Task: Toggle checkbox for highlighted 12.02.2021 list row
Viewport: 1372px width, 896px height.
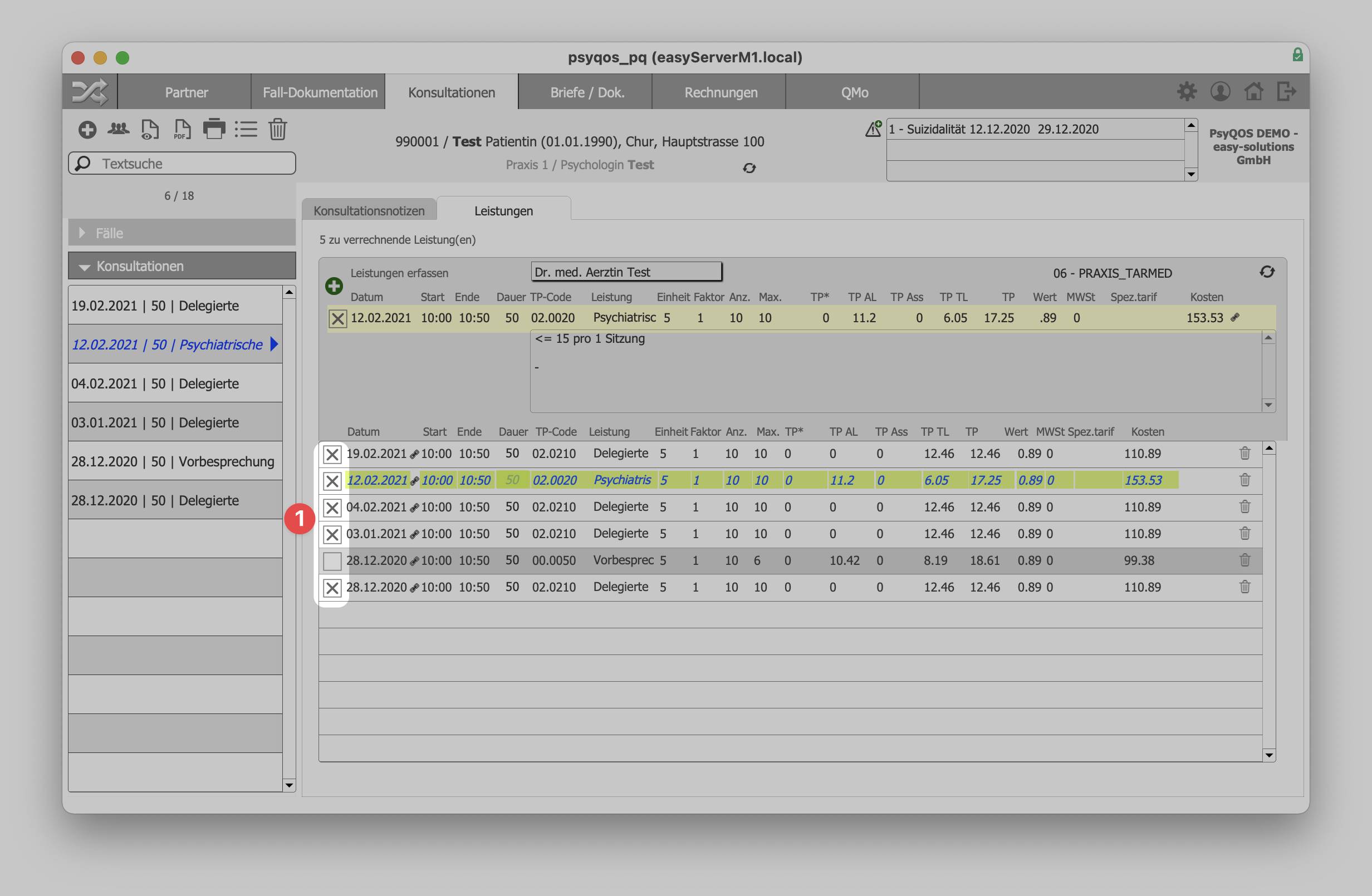Action: [x=332, y=480]
